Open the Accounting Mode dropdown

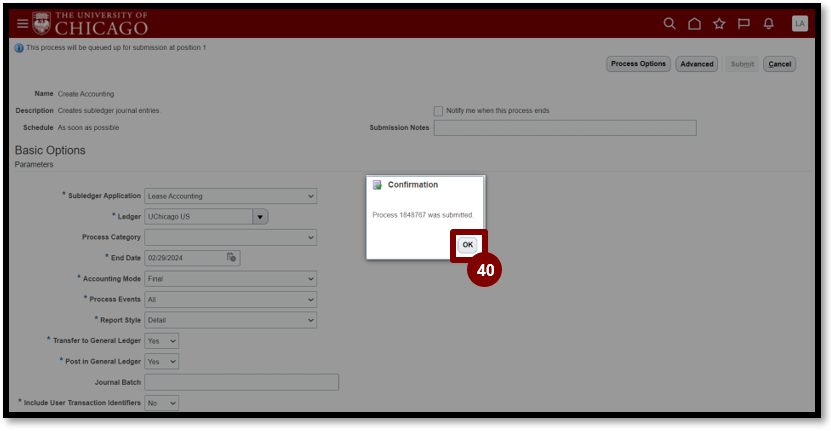click(x=231, y=278)
